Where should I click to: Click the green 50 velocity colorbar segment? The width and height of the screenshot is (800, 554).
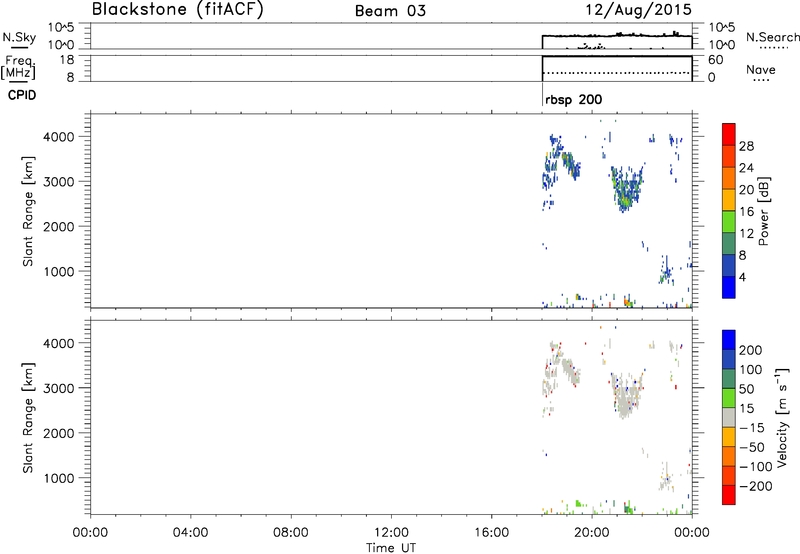pos(729,398)
